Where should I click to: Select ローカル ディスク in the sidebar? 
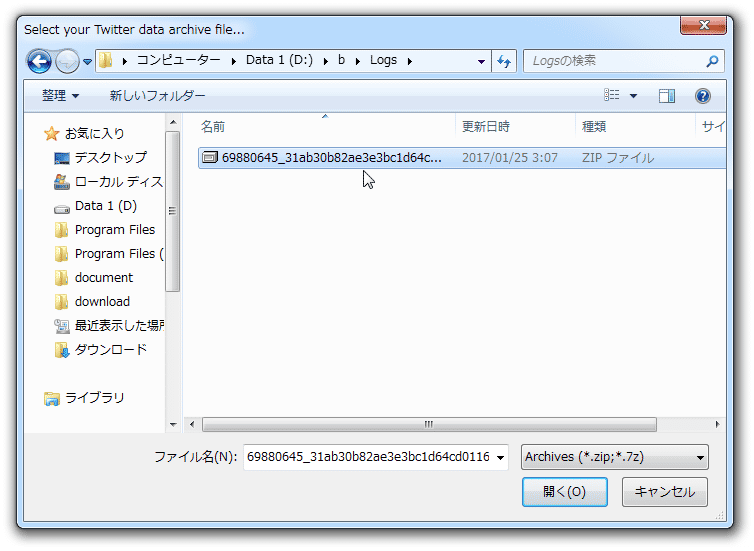[119, 181]
